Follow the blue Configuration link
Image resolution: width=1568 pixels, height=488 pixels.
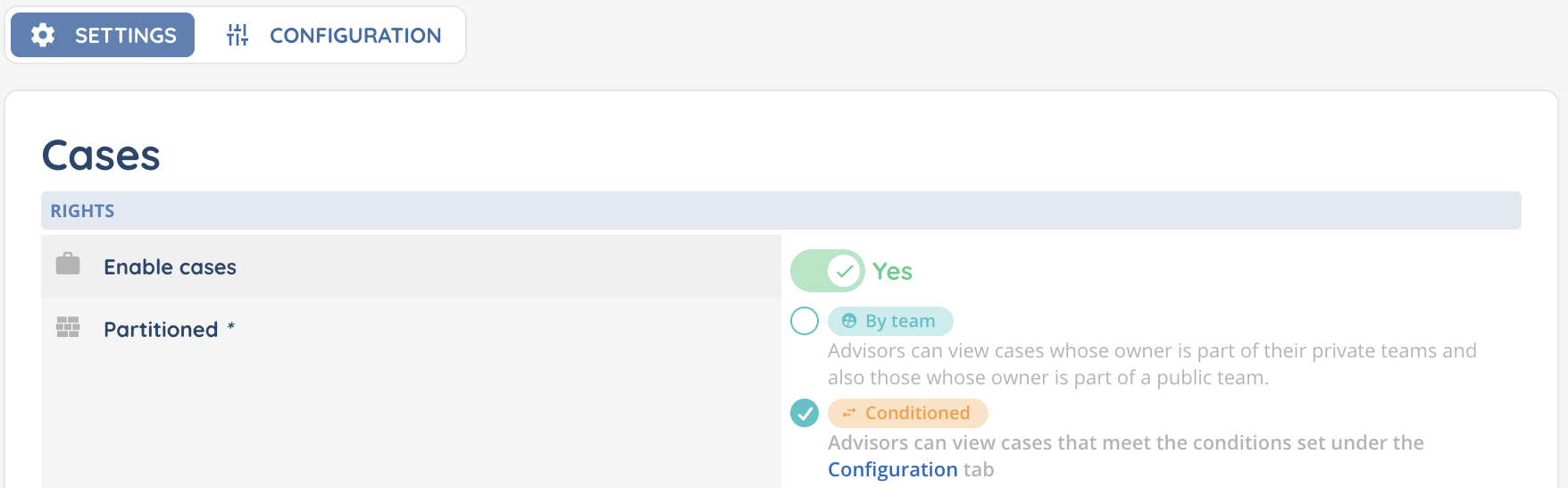(892, 469)
